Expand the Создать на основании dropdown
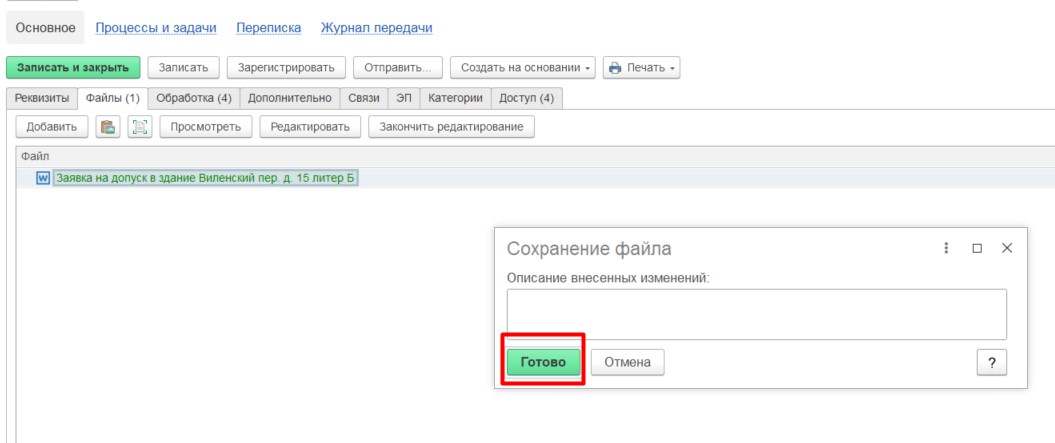This screenshot has width=1055, height=443. 523,67
